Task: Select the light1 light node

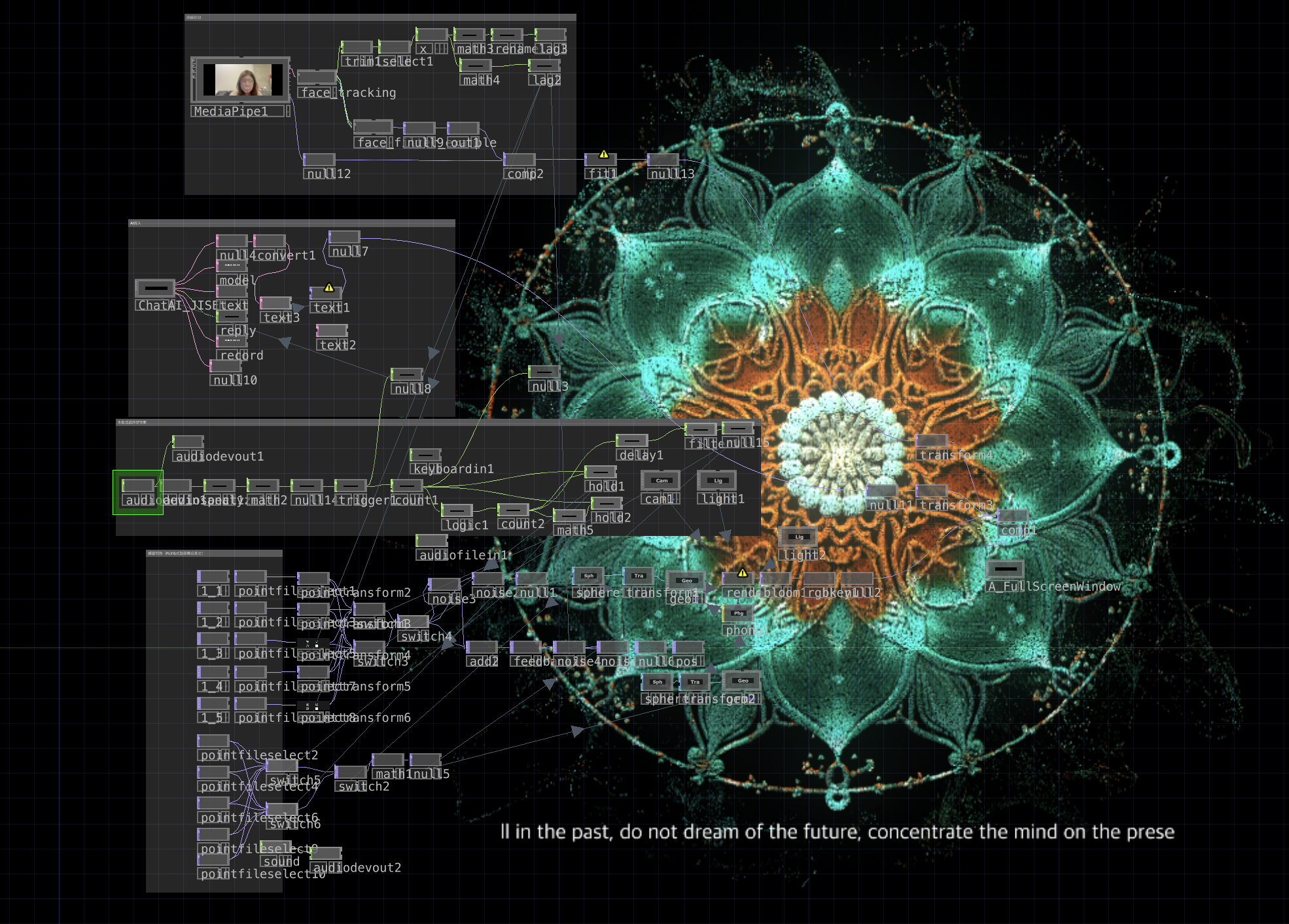Action: pyautogui.click(x=717, y=480)
